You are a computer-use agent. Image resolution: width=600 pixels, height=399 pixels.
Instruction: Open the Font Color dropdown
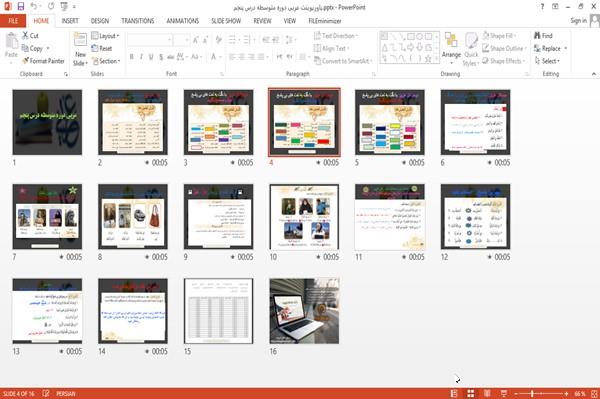pos(220,57)
